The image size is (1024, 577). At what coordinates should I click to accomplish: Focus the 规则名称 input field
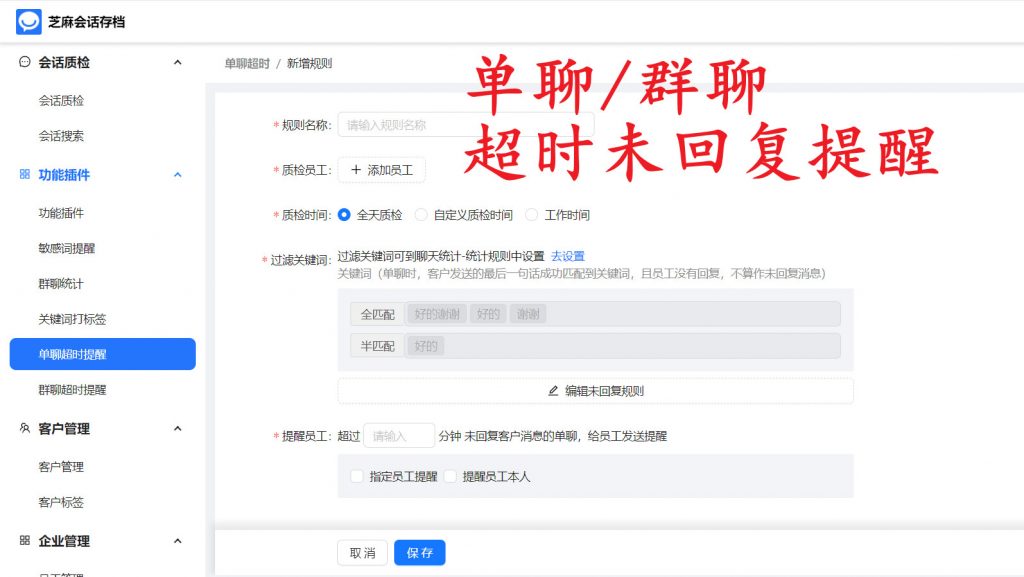pos(466,125)
